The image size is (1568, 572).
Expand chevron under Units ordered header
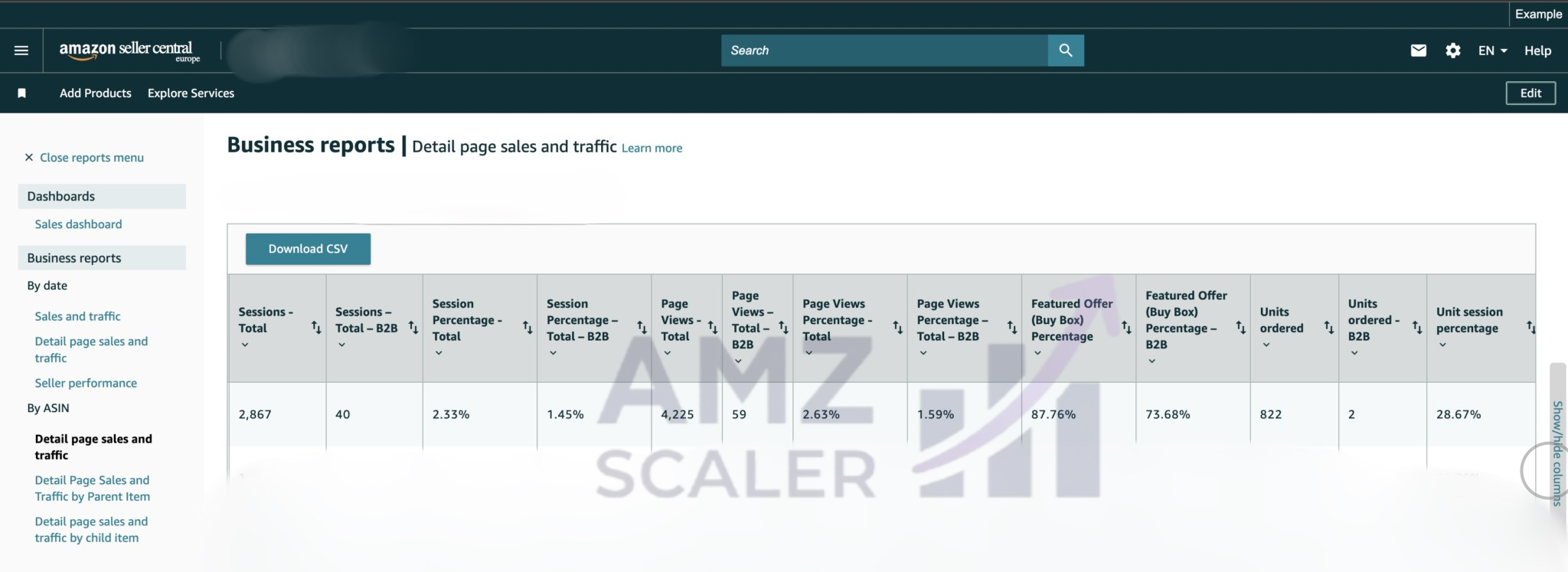(1266, 345)
